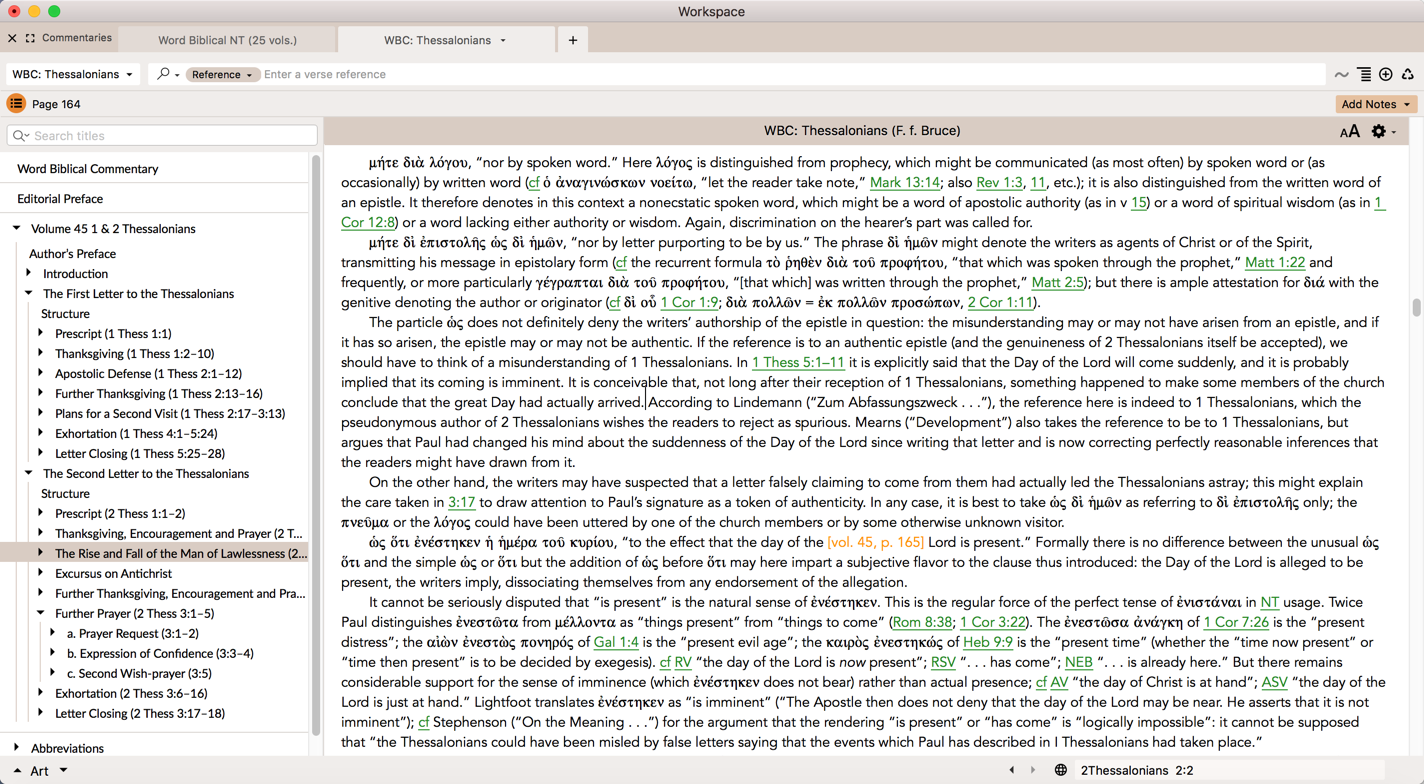Select Thanksgiving (1 Thess 1:2–10)
Viewport: 1424px width, 784px height.
click(134, 354)
